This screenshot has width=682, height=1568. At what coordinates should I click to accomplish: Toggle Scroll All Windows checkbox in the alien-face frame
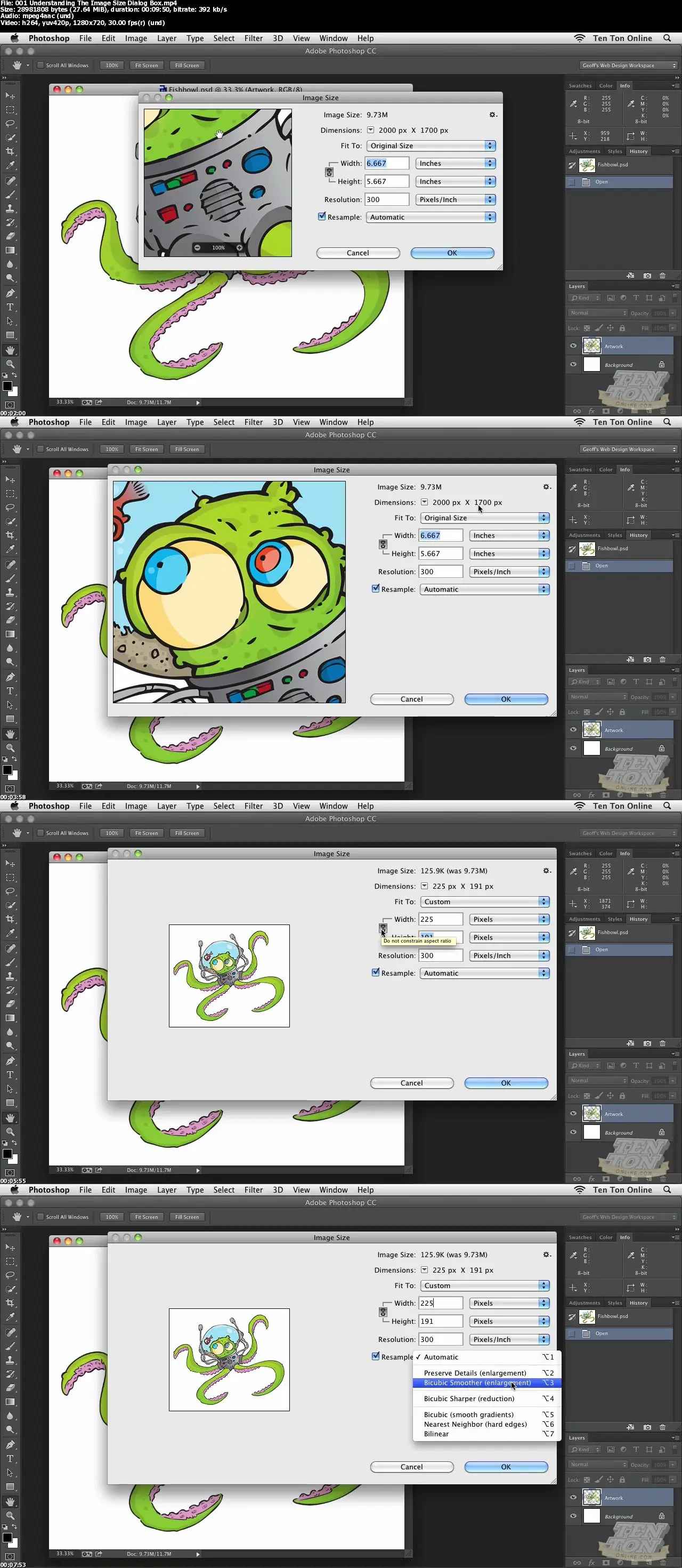pyautogui.click(x=40, y=449)
